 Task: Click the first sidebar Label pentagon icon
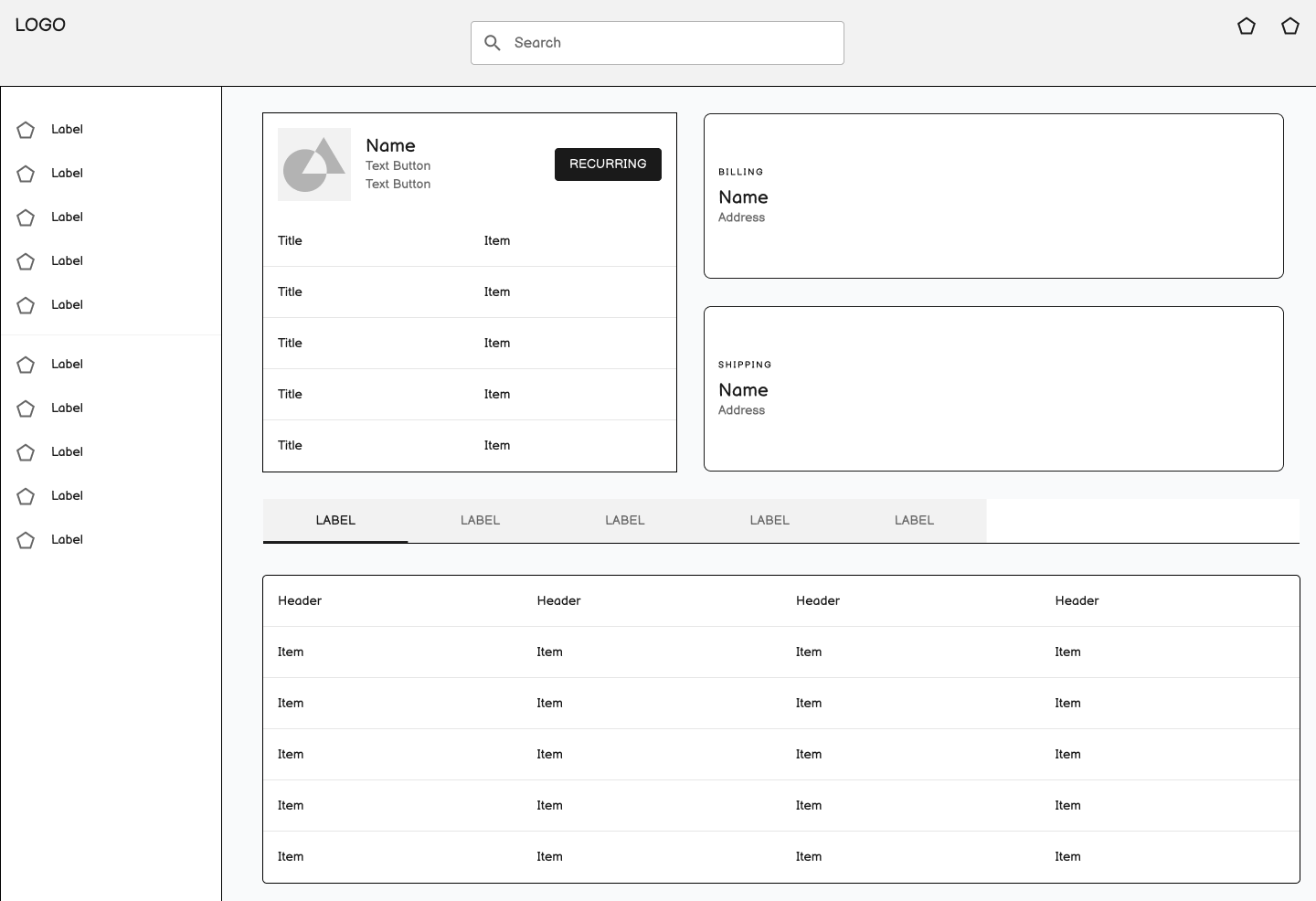26,130
